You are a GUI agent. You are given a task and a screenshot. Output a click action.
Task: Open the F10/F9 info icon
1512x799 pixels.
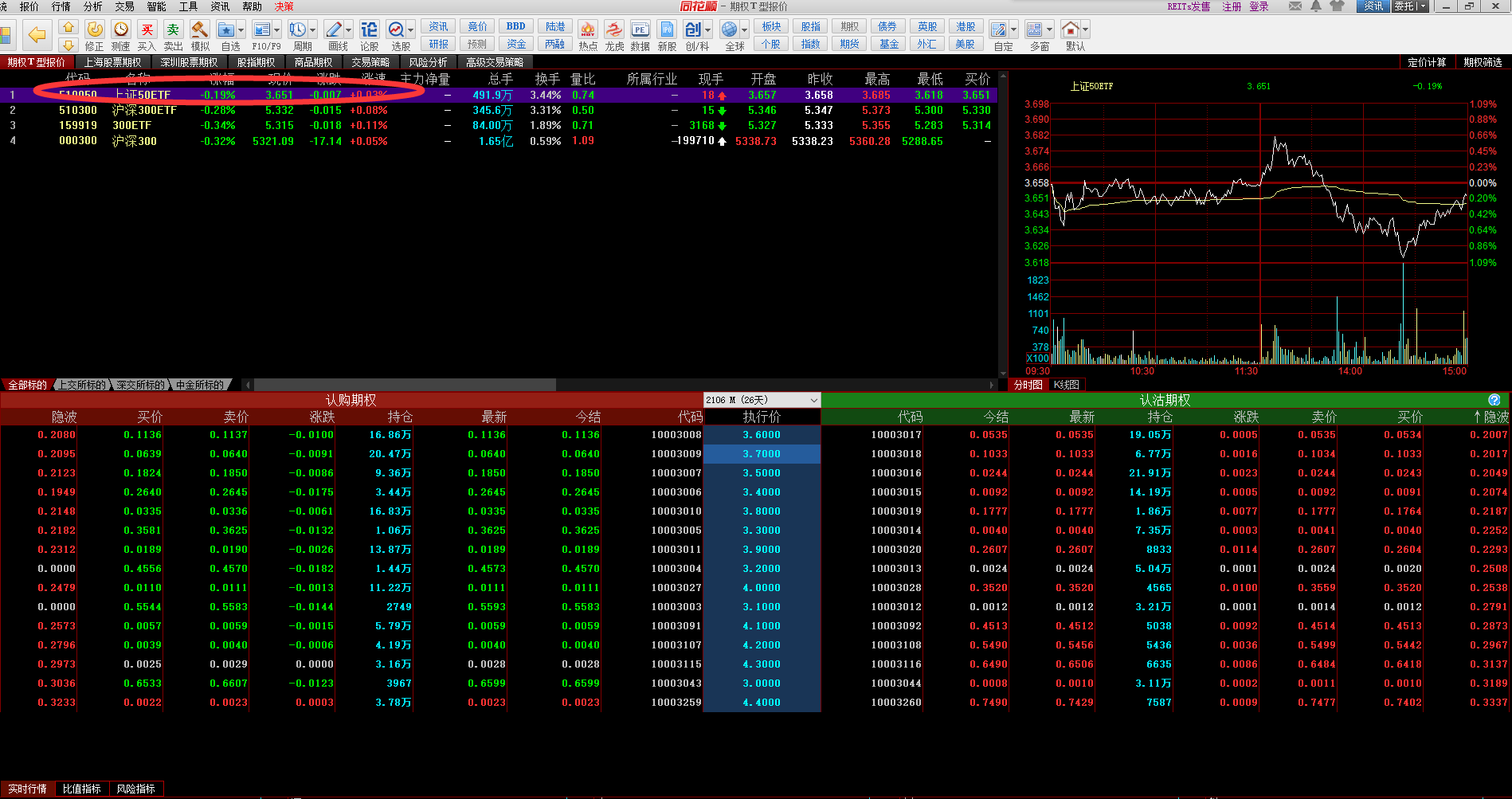click(x=261, y=30)
